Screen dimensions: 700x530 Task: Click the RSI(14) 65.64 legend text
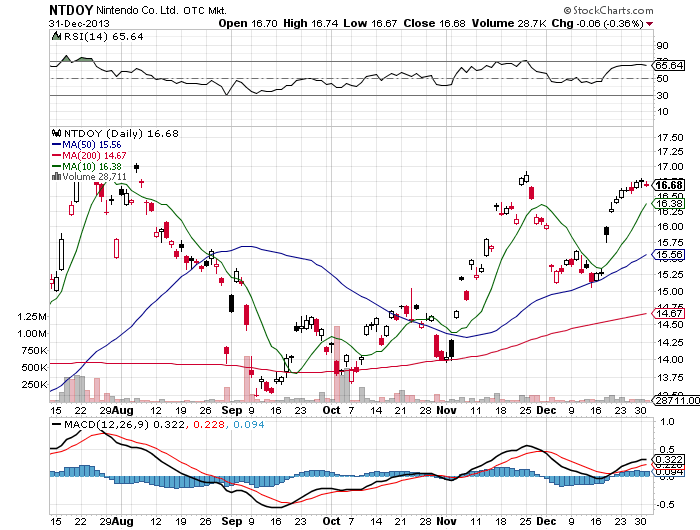tap(104, 37)
